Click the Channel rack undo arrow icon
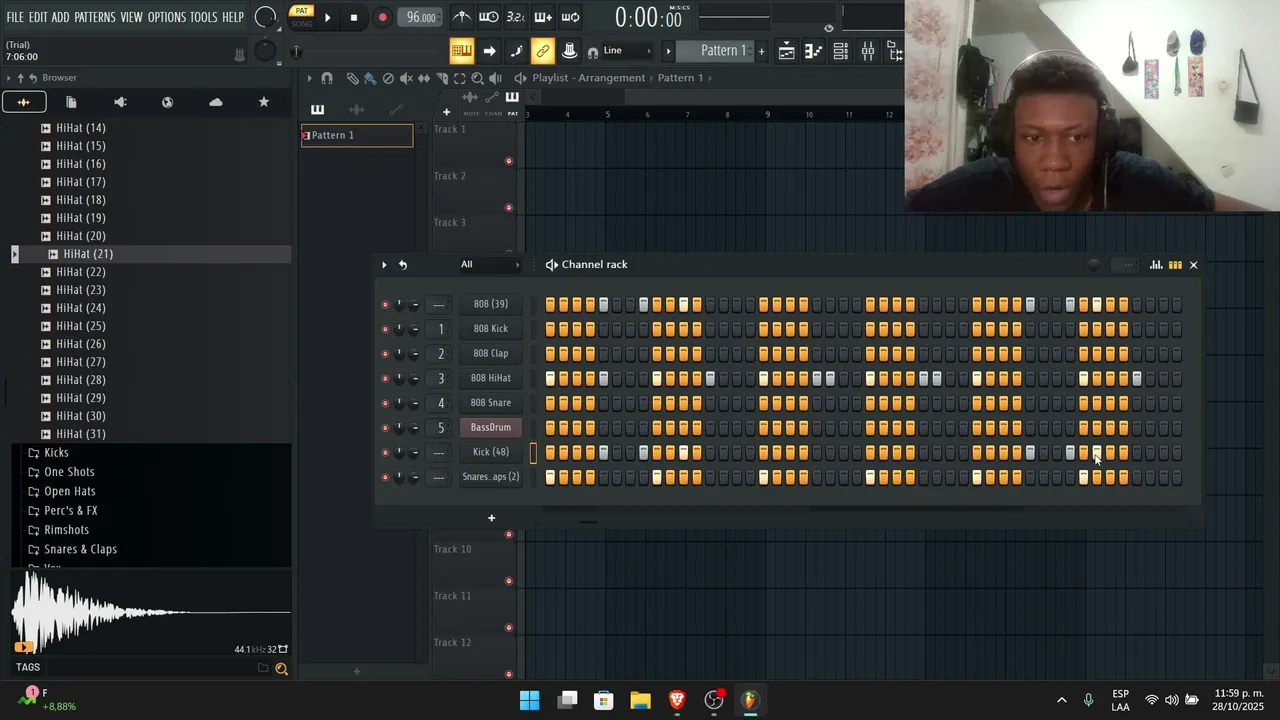This screenshot has width=1280, height=720. click(403, 265)
